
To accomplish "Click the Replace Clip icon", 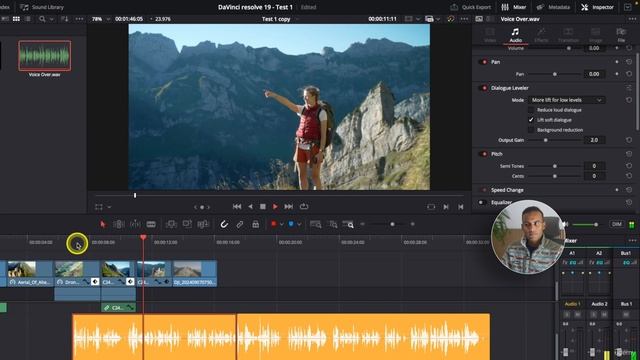I will tap(203, 224).
